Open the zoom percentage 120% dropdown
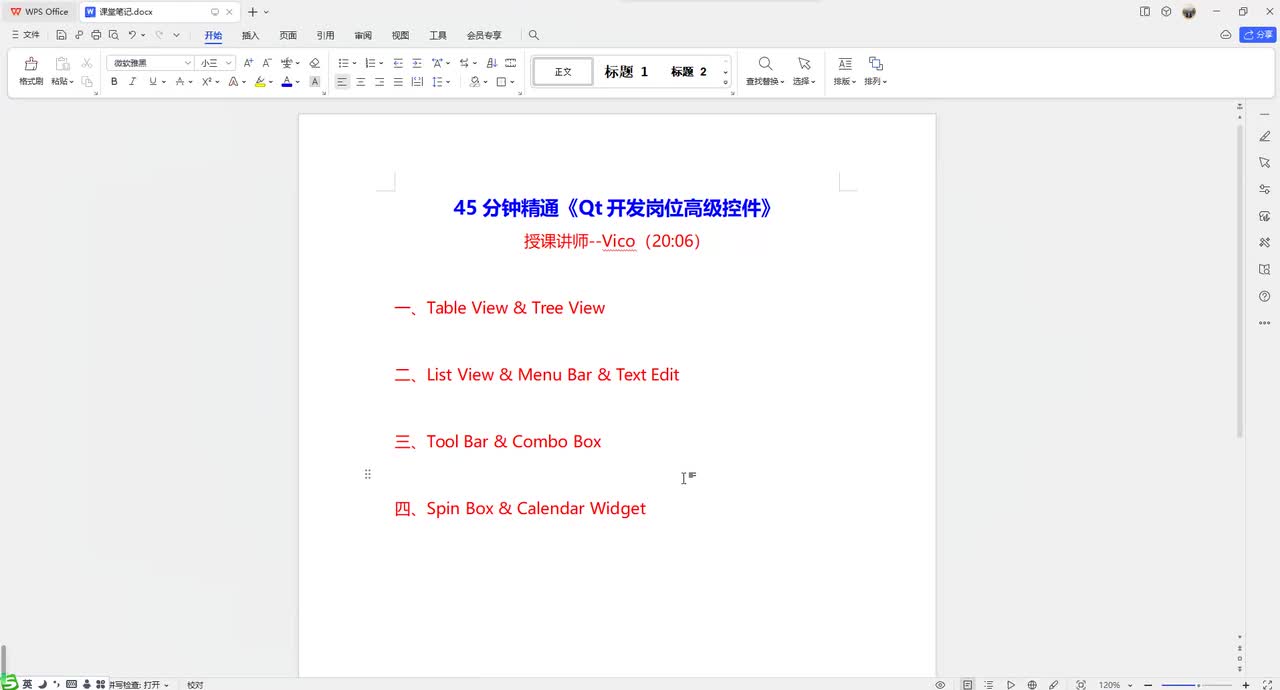The width and height of the screenshot is (1280, 690). coord(1115,685)
